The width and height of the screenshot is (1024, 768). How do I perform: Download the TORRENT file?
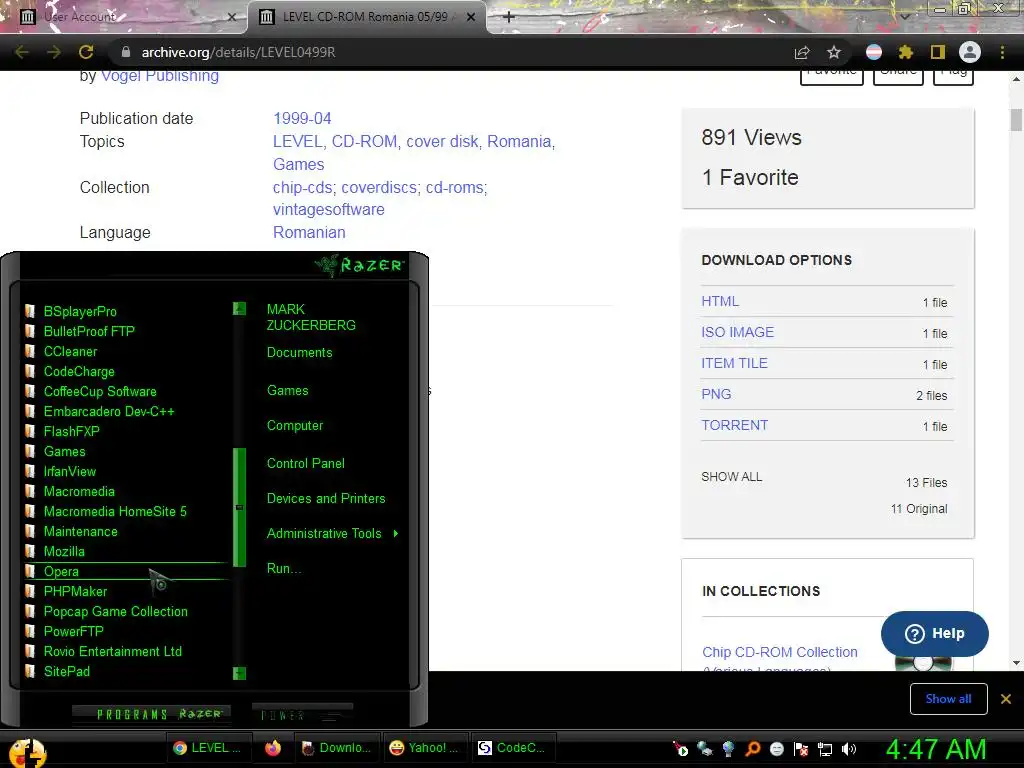735,426
